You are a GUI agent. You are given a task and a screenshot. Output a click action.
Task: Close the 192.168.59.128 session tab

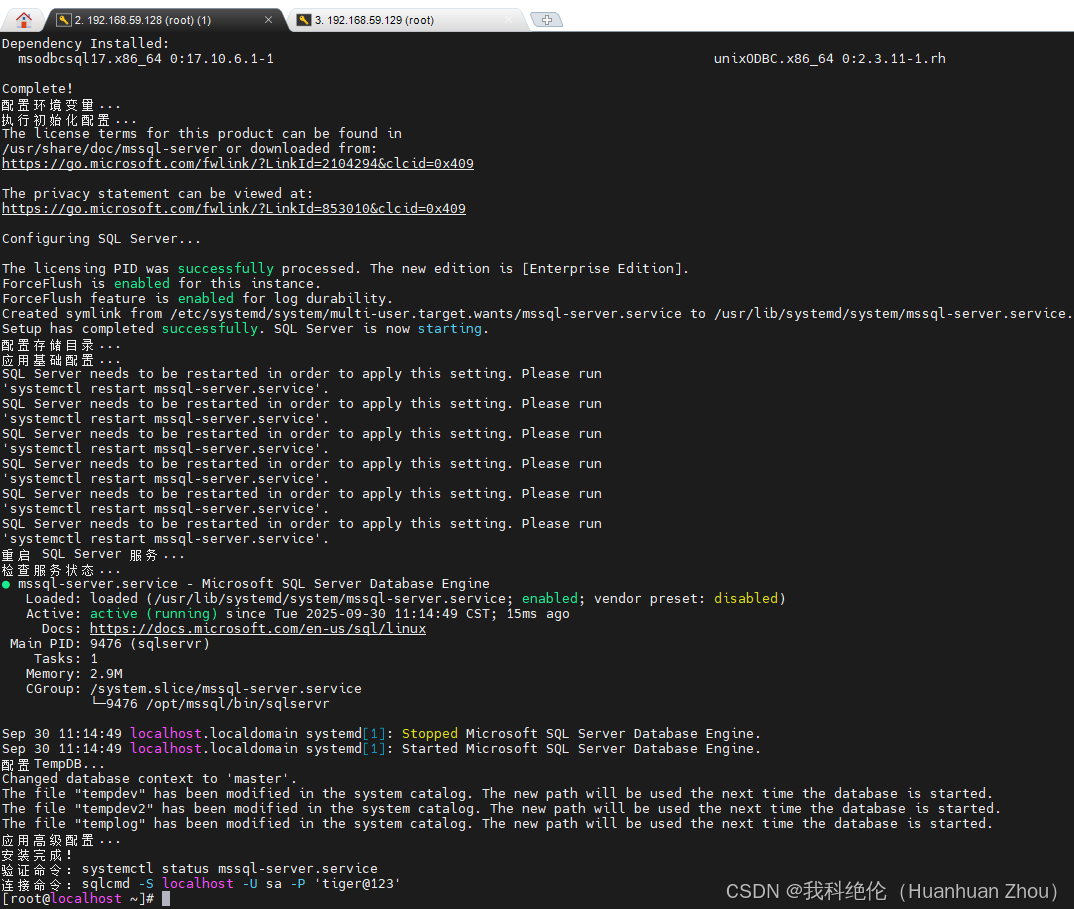pyautogui.click(x=268, y=20)
